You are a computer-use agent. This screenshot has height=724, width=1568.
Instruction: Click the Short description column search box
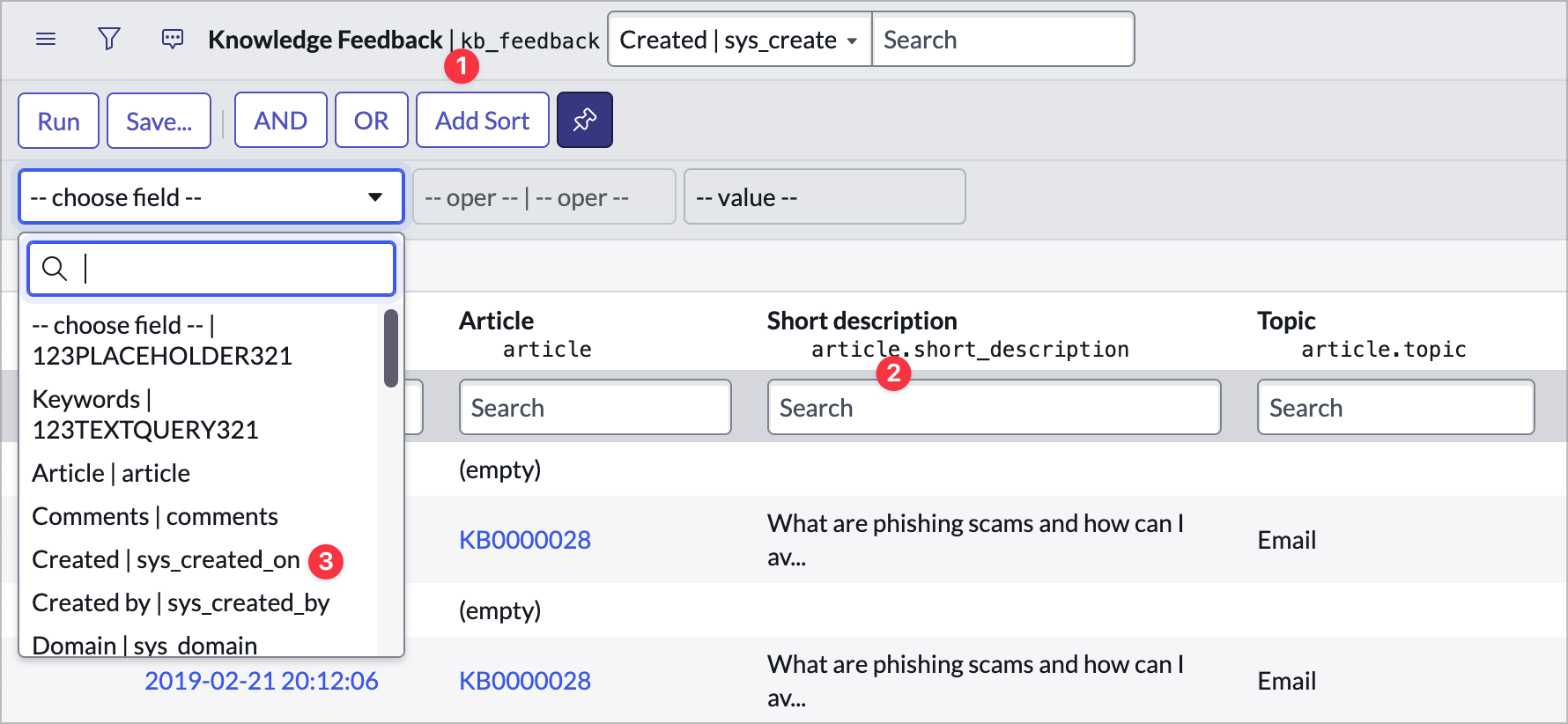993,408
